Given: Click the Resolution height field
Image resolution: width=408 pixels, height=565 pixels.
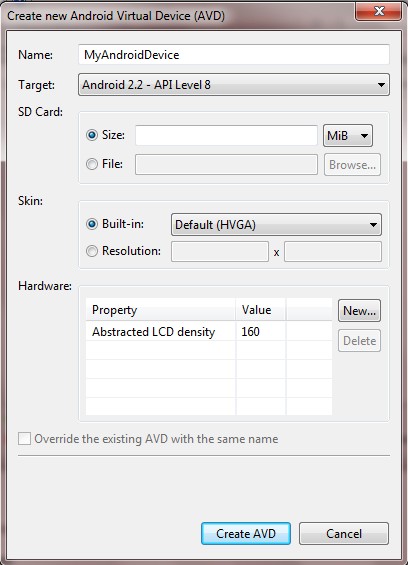Looking at the screenshot, I should coord(333,252).
